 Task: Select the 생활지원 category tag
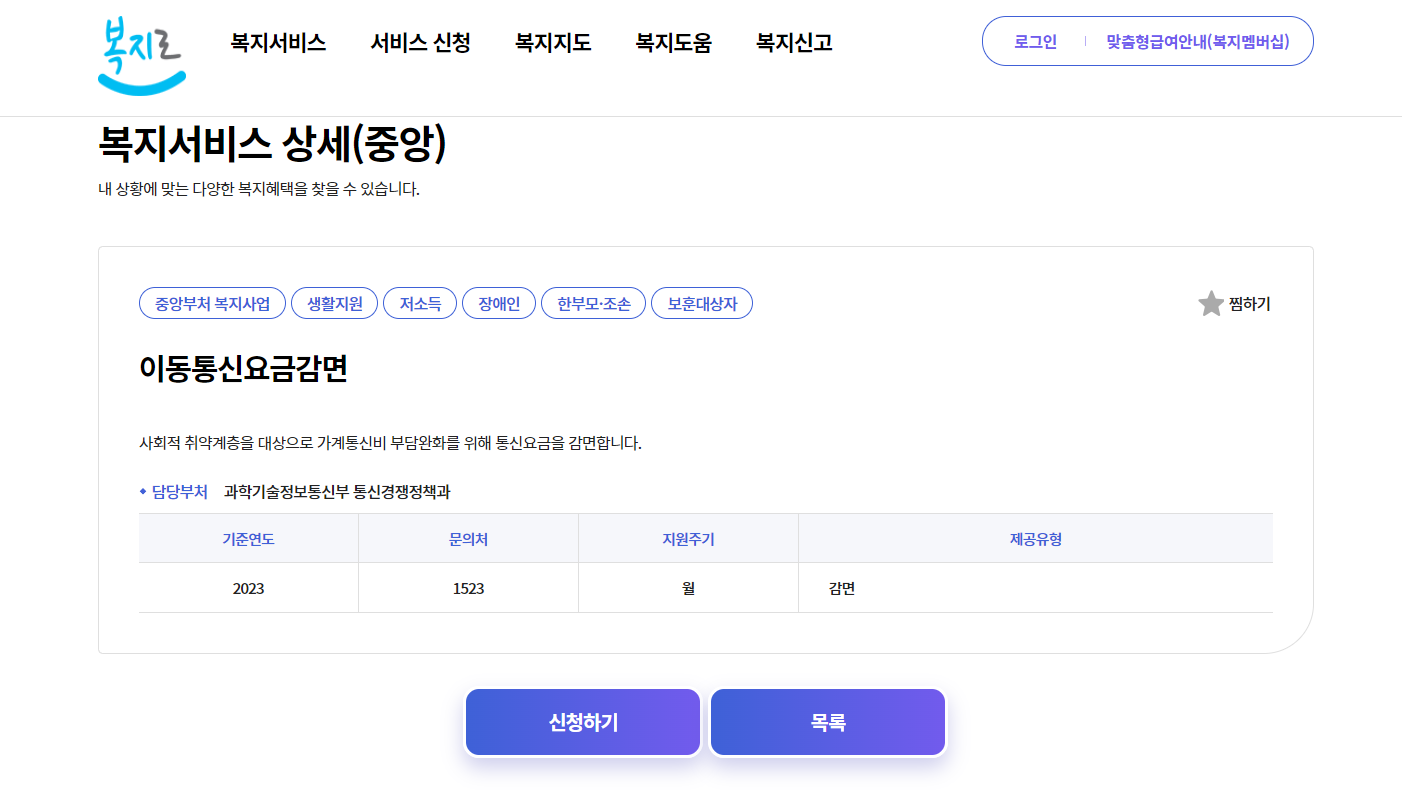tap(334, 303)
